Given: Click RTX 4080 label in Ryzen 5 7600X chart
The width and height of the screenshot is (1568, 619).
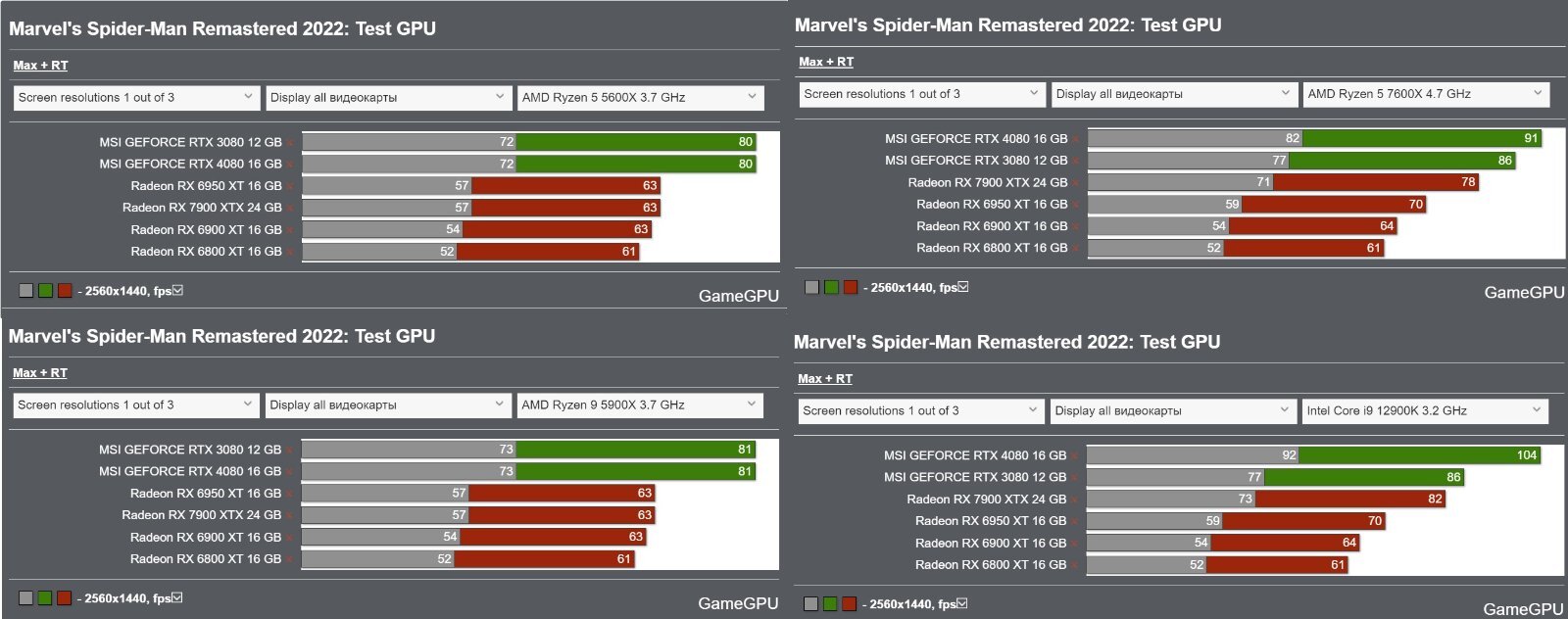Looking at the screenshot, I should coord(976,139).
